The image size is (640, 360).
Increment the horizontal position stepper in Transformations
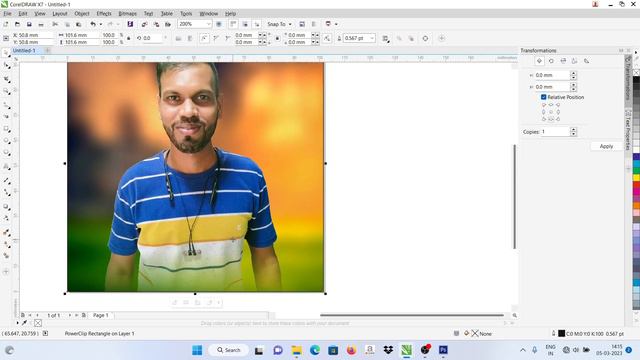pos(573,73)
